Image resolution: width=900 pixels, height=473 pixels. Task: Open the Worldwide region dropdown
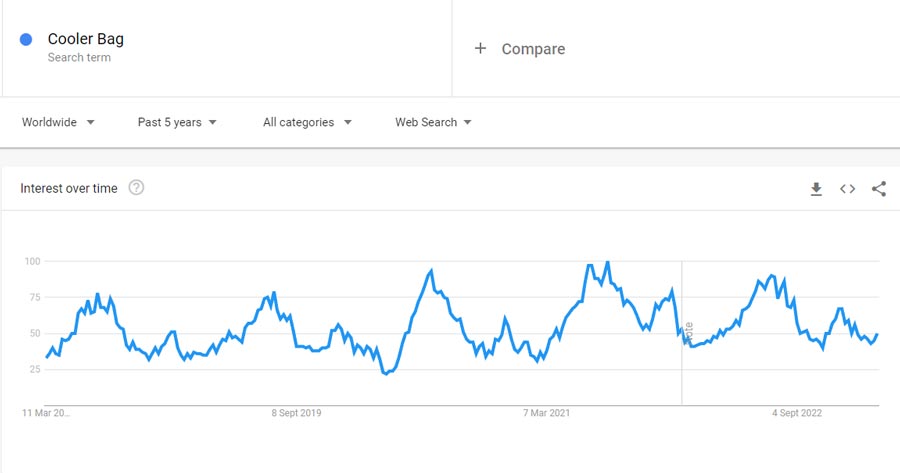(59, 122)
